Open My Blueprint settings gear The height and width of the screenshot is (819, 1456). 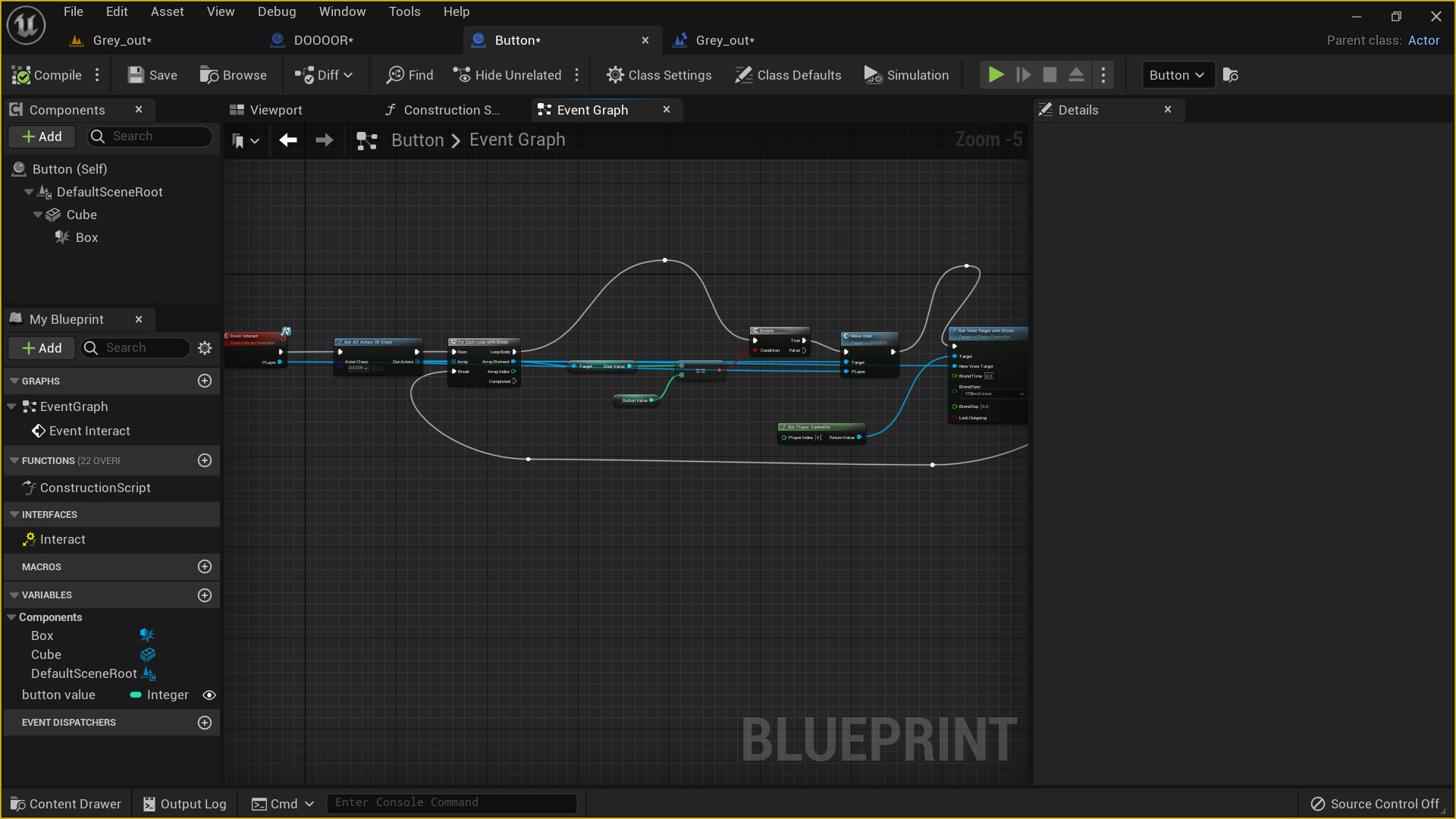coord(205,348)
